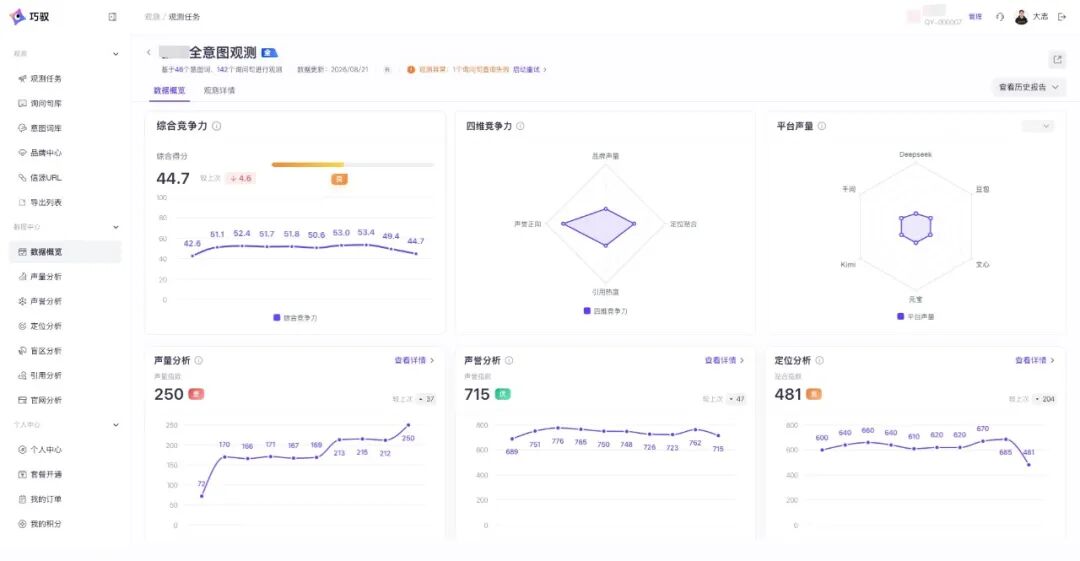
Task: Click the back arrow before 全意图观测
Action: (x=148, y=52)
